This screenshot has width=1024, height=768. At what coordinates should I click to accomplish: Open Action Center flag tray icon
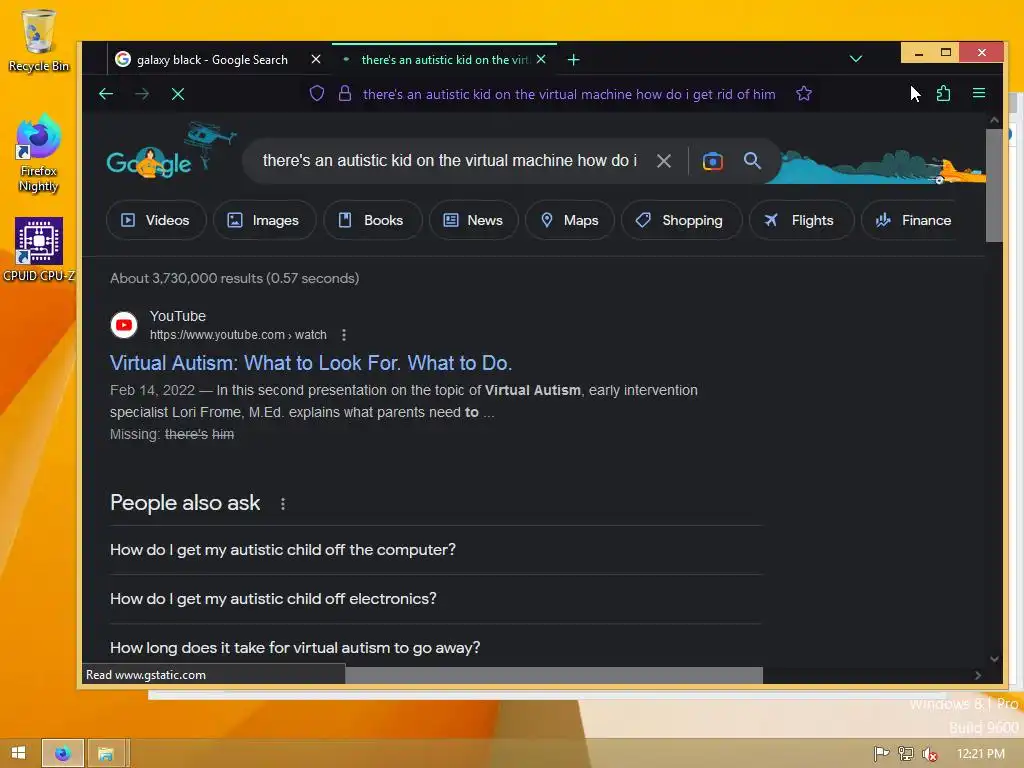pos(882,754)
